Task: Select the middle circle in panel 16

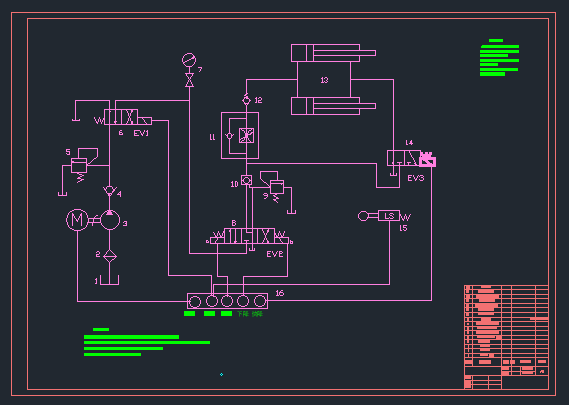Action: [x=227, y=301]
